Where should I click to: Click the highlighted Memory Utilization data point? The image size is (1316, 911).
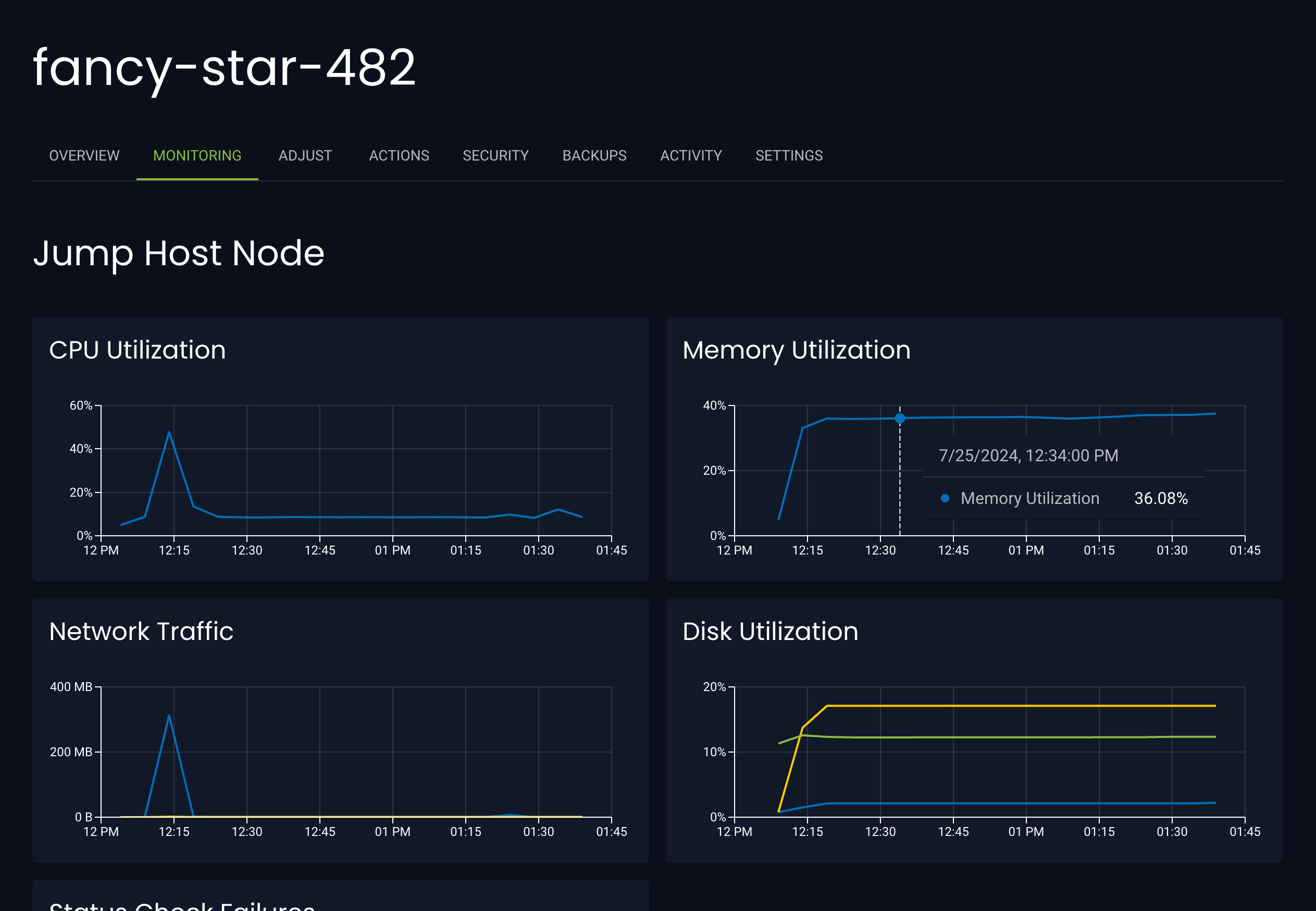[900, 418]
